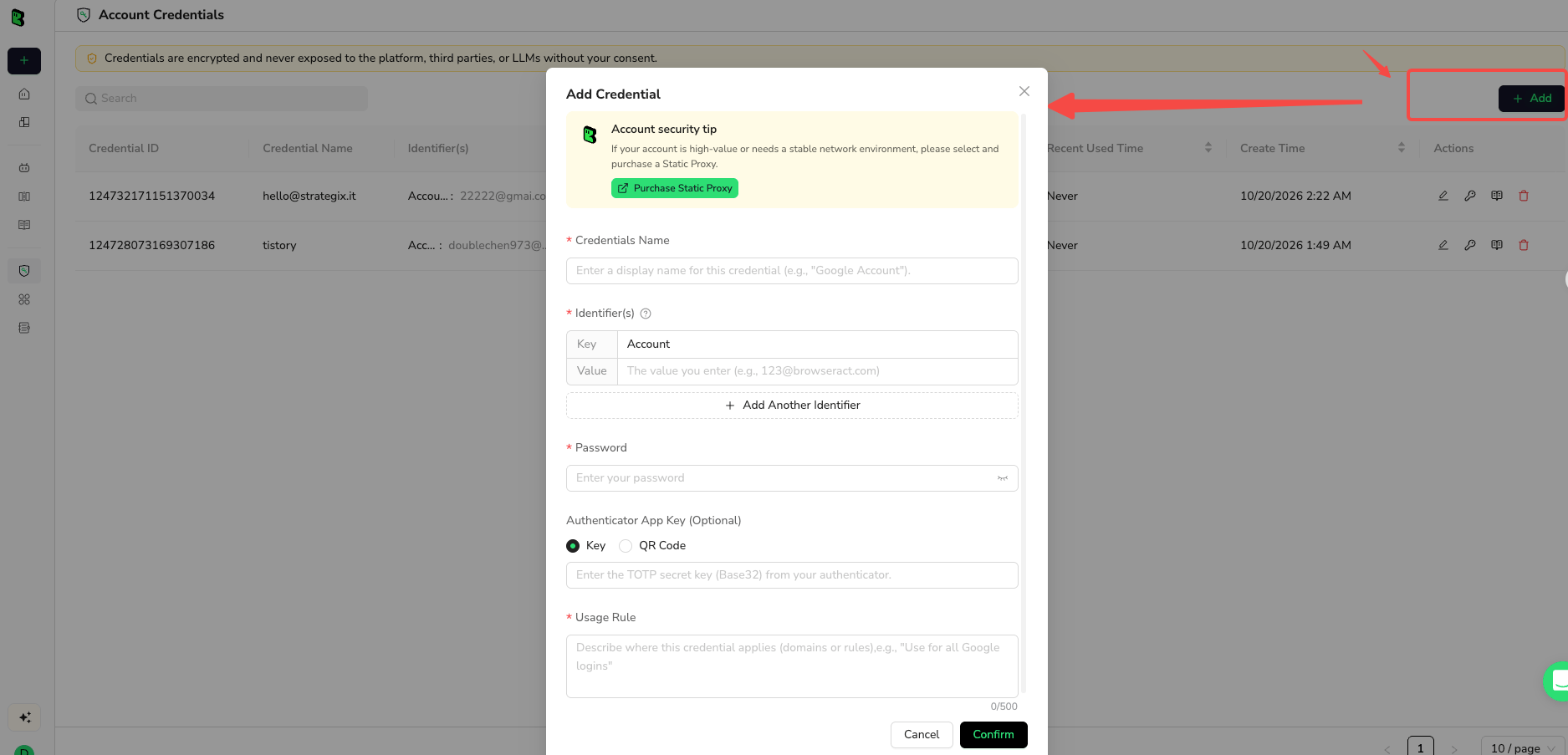Edit the hello@strategix.it credential with the pencil icon
1568x755 pixels.
1443,196
